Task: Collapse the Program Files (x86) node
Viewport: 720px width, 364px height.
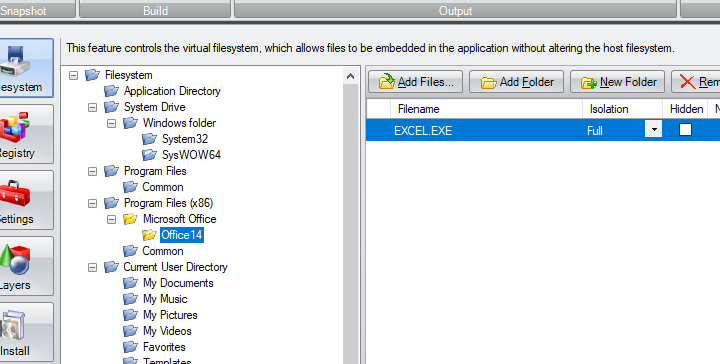Action: coord(92,203)
